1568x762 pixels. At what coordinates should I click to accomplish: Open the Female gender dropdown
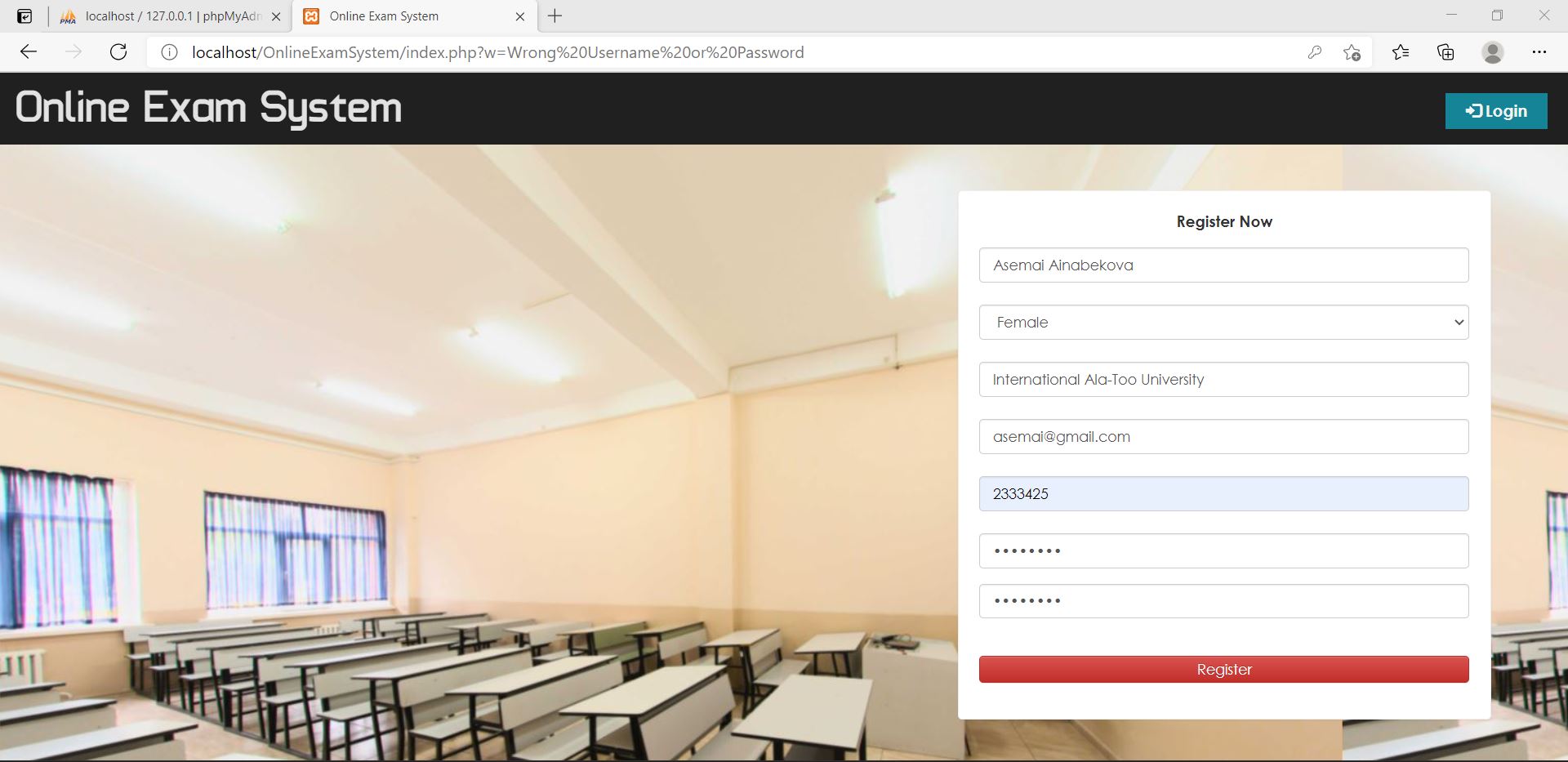pyautogui.click(x=1223, y=323)
